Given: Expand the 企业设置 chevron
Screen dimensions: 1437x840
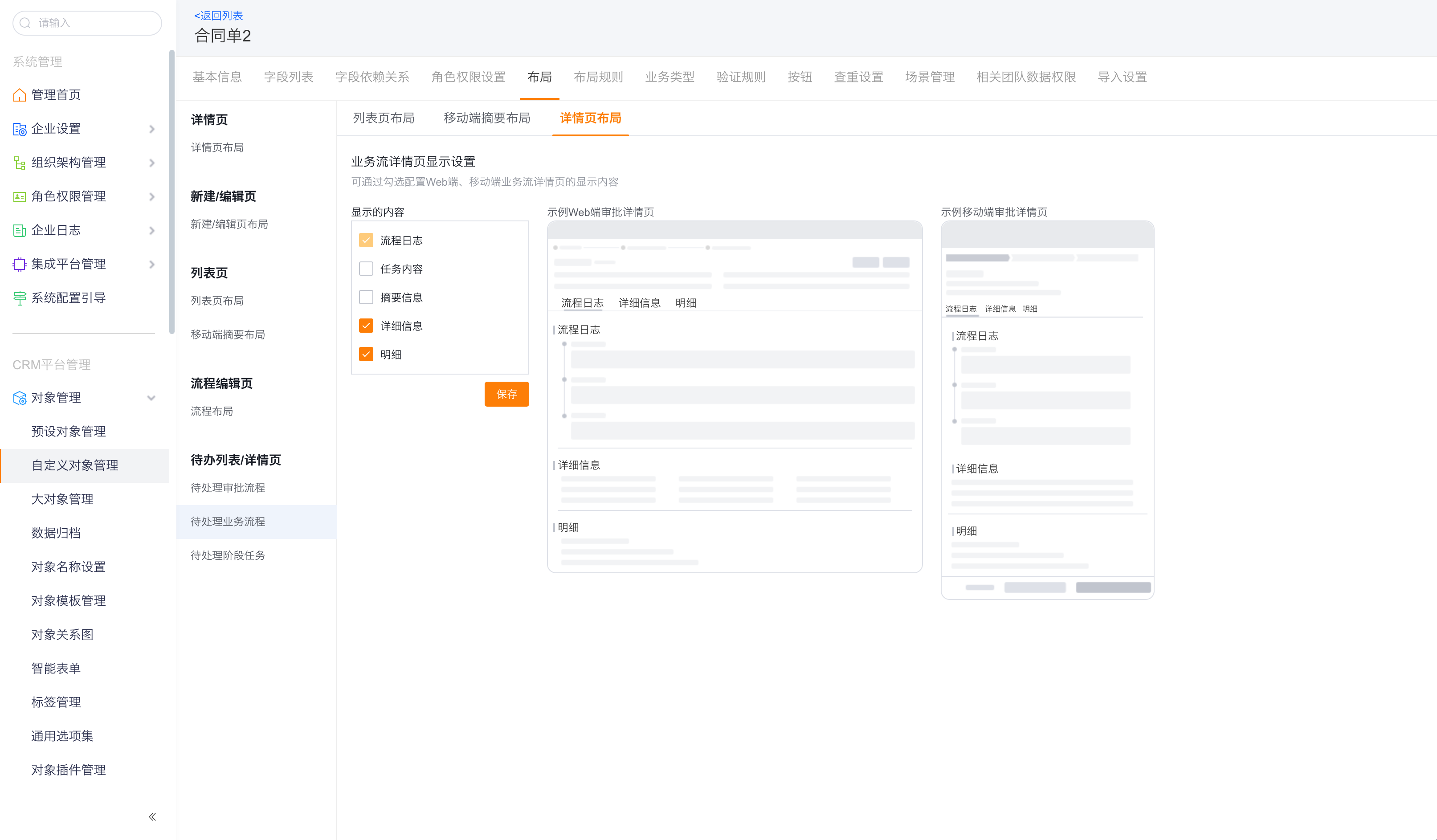Looking at the screenshot, I should tap(152, 129).
